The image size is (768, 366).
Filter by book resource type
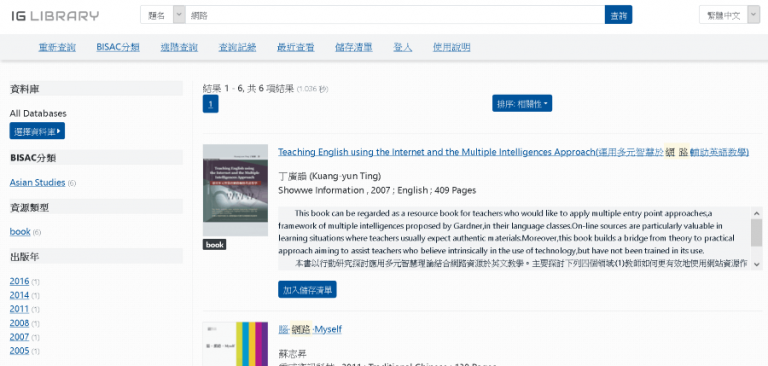(20, 232)
